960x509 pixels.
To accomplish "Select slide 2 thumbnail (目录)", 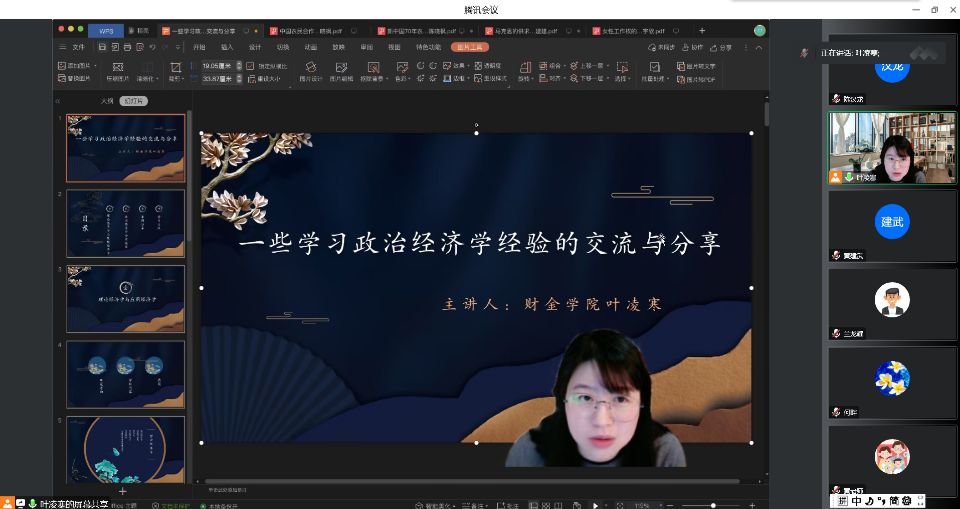I will [x=126, y=224].
